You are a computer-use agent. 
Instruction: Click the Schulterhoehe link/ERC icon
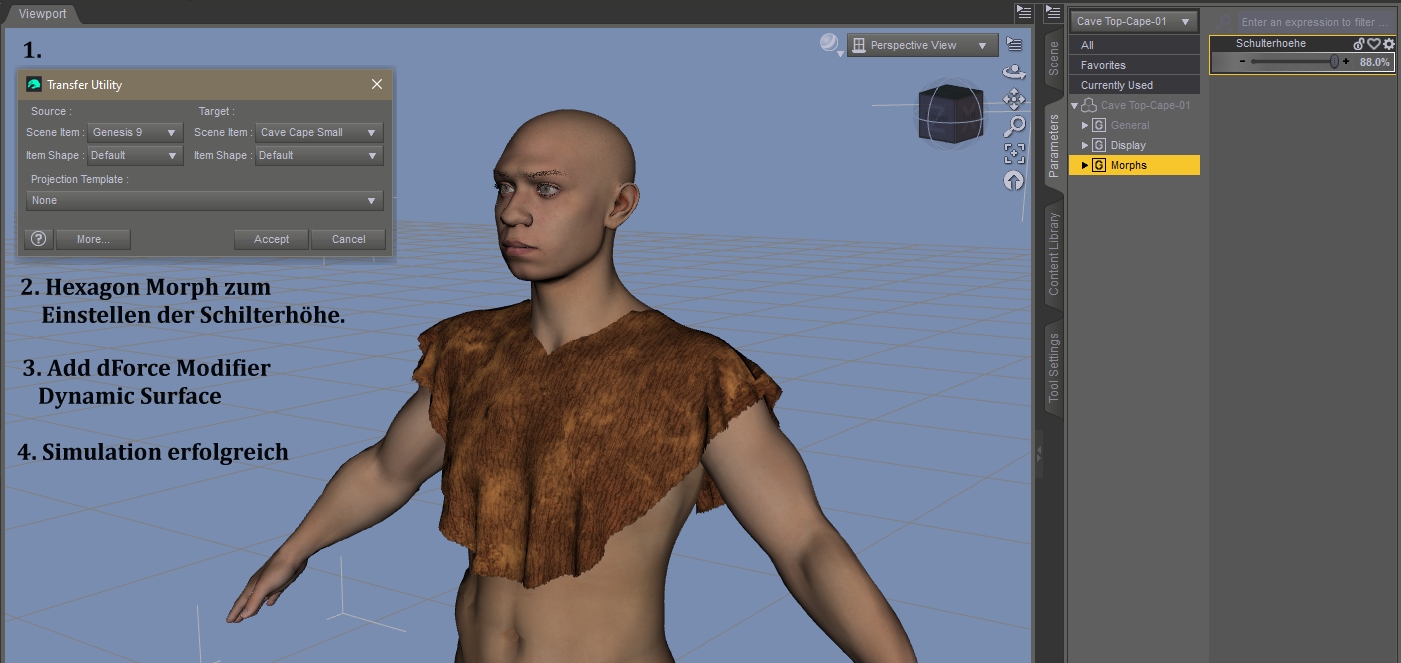tap(1359, 44)
